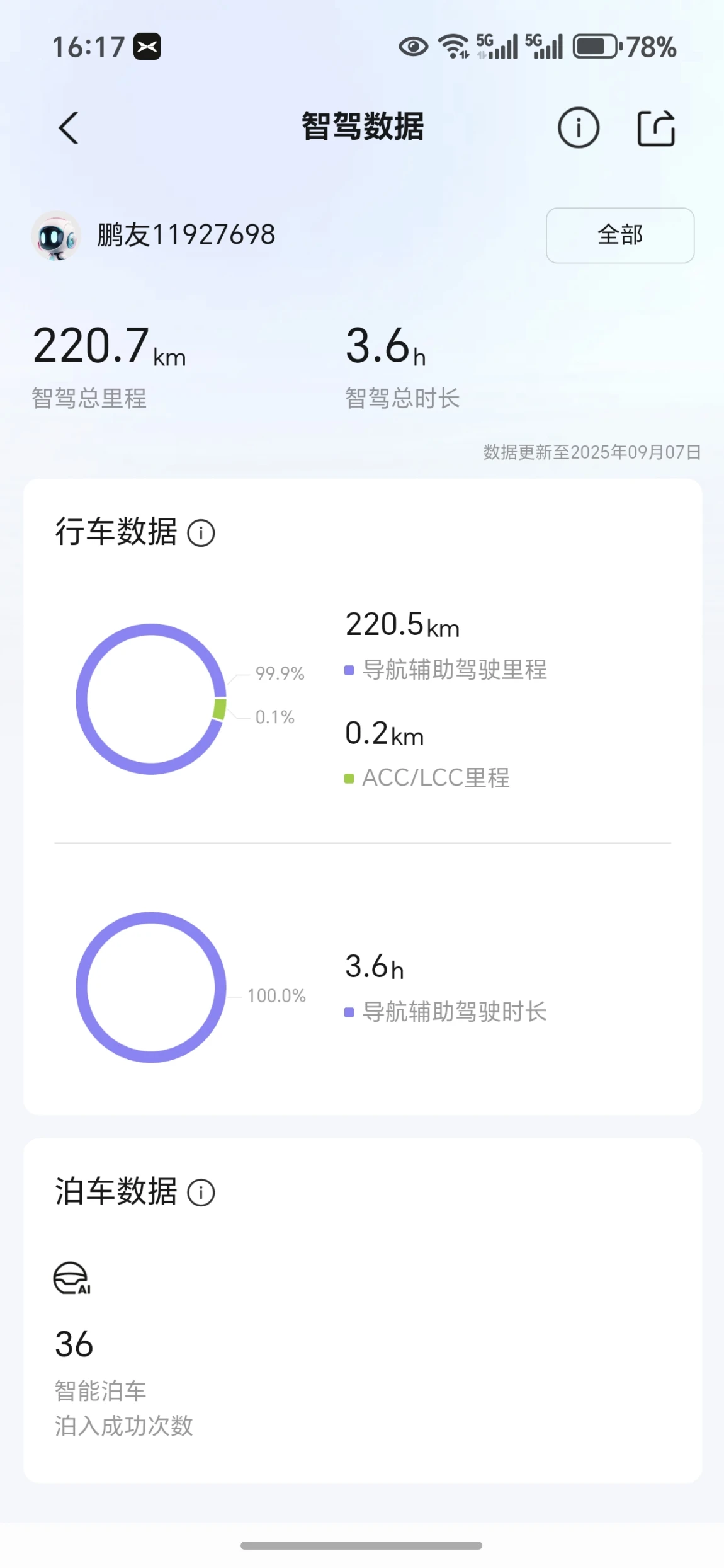This screenshot has height=1568, width=724.
Task: Open the info icon in the header
Action: (x=578, y=128)
